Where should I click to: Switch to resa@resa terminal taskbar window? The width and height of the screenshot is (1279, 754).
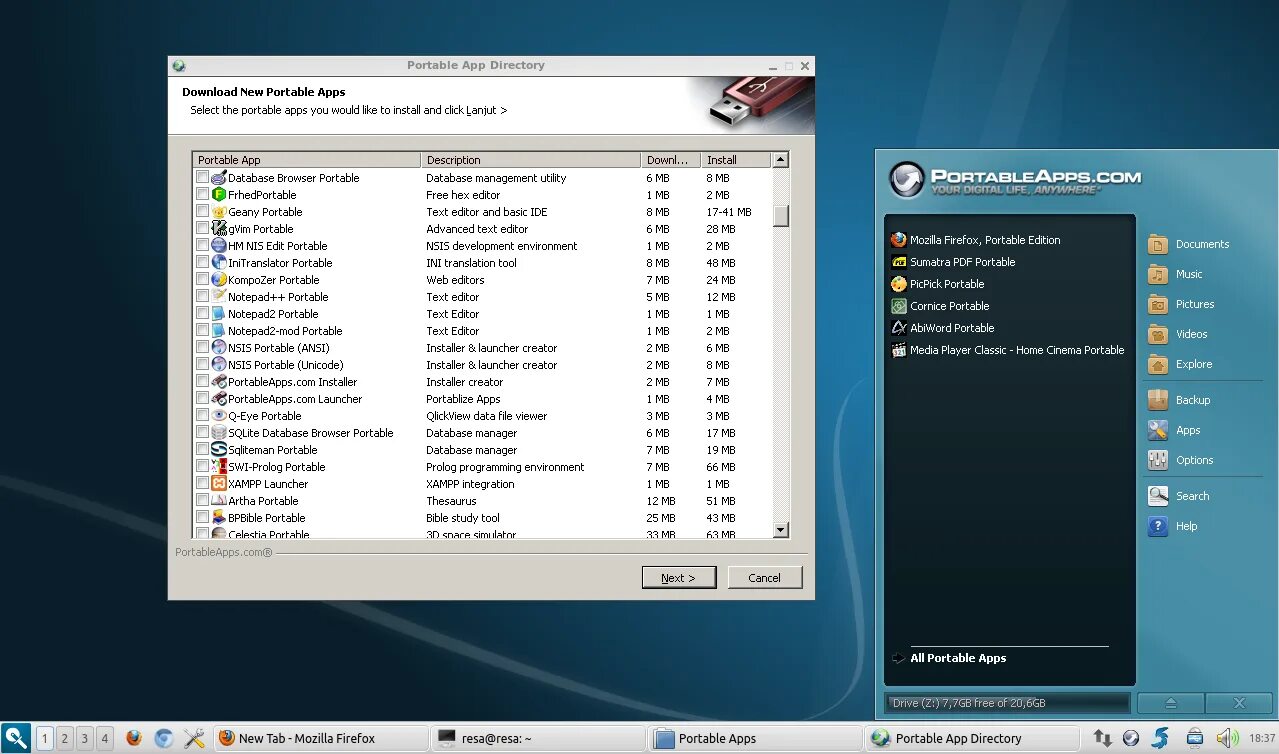click(x=538, y=739)
